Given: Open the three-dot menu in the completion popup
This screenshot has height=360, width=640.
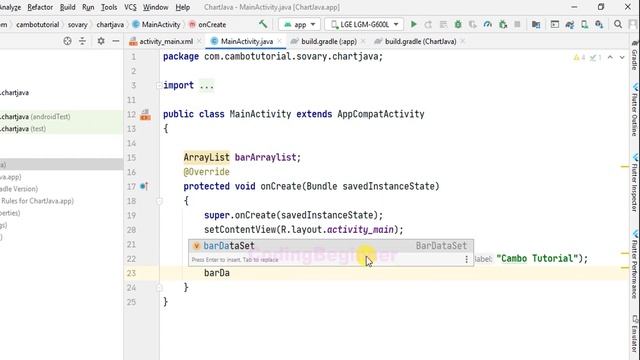Looking at the screenshot, I should pos(467,259).
